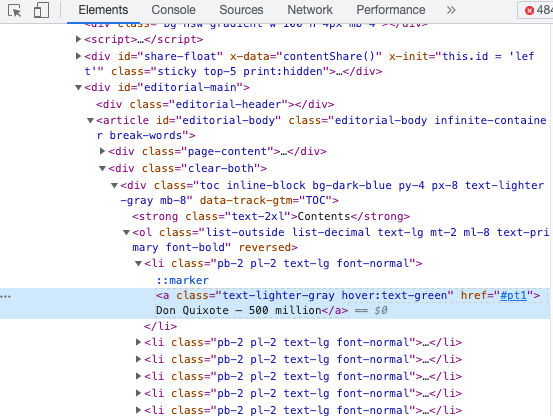This screenshot has width=553, height=416.
Task: Follow the #pt1 href link
Action: 514,295
